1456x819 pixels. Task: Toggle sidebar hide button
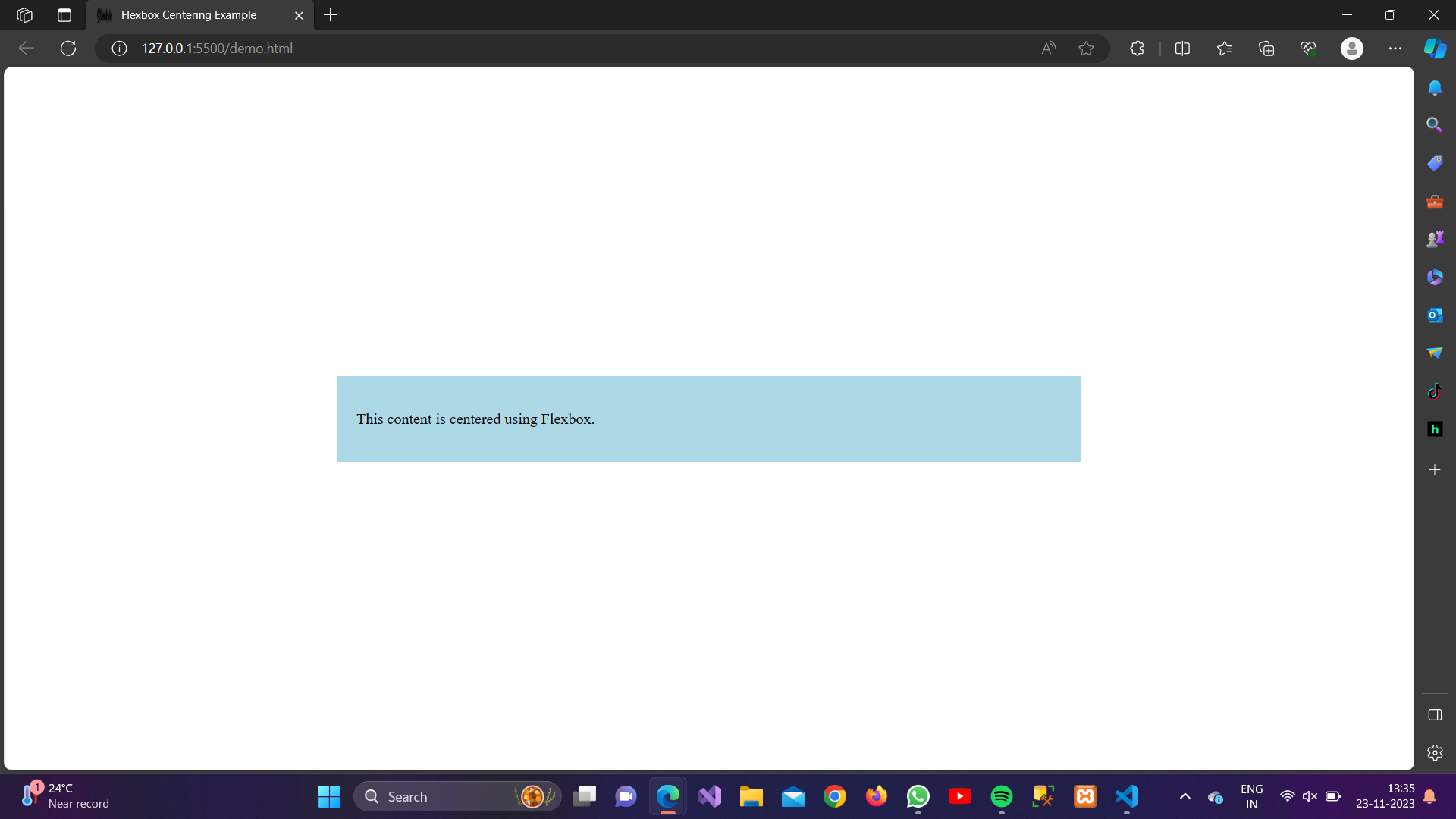pos(1435,715)
